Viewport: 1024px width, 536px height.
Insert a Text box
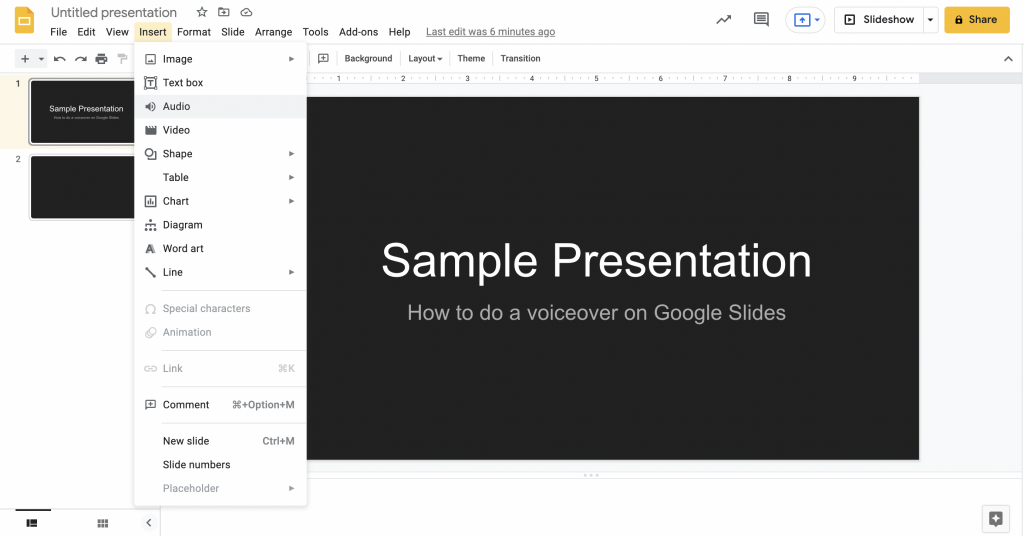[x=220, y=82]
